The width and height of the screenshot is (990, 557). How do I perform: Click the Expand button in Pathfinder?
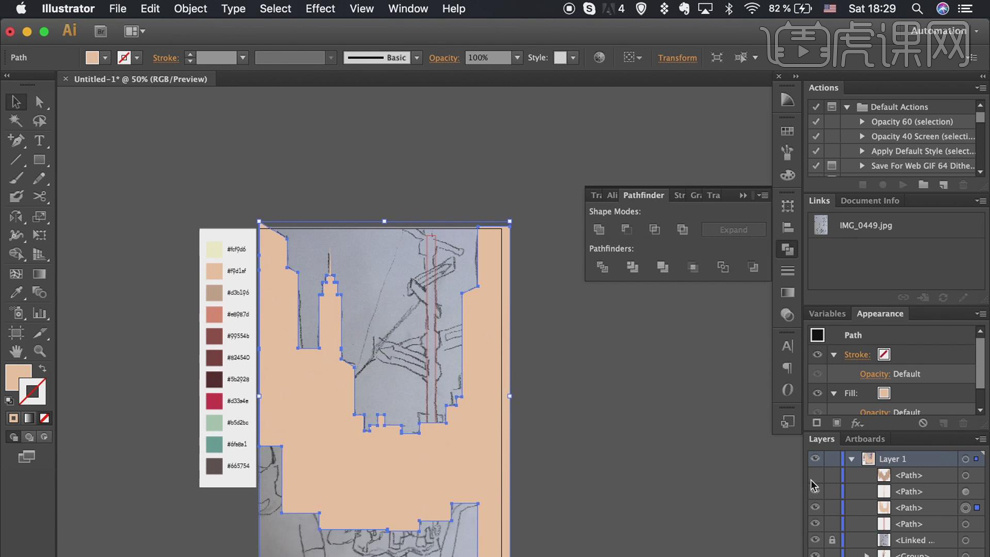point(733,230)
